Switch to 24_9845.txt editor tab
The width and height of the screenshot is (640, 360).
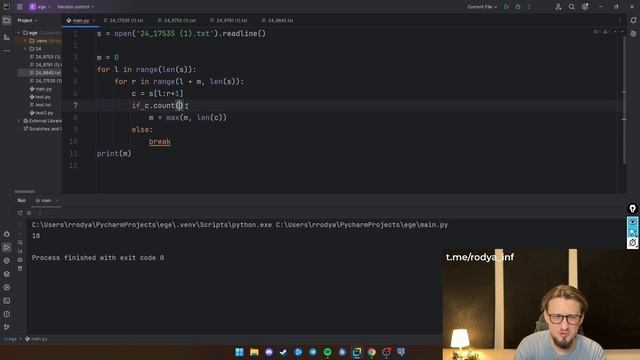coord(278,20)
